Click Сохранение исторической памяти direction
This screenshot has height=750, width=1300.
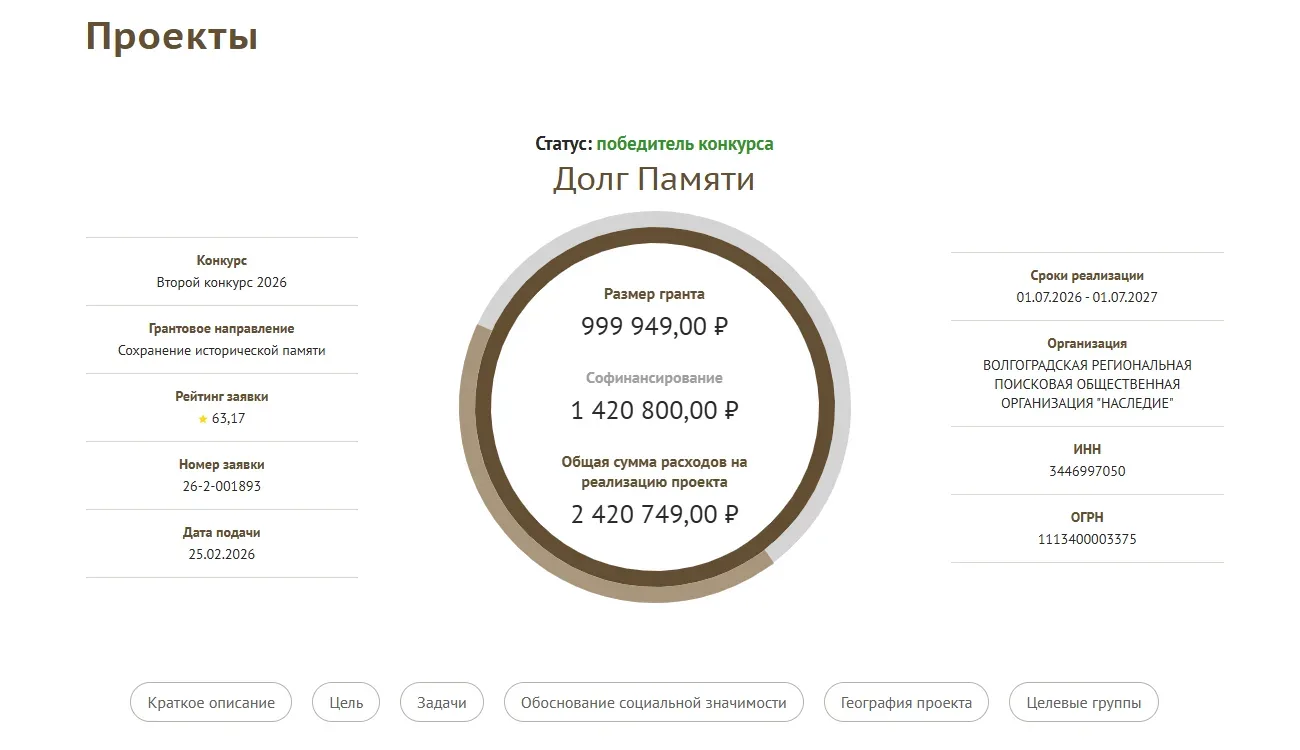click(x=222, y=351)
